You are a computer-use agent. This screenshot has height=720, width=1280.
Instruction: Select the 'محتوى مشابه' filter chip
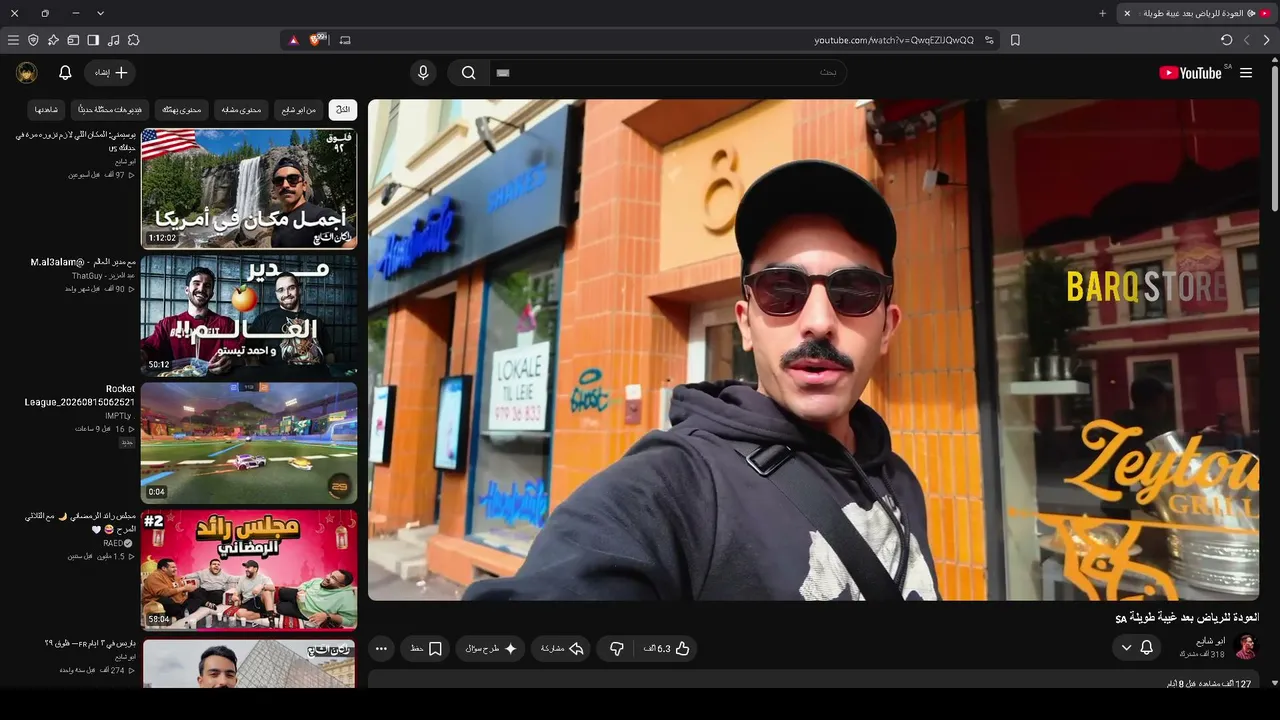pos(241,109)
